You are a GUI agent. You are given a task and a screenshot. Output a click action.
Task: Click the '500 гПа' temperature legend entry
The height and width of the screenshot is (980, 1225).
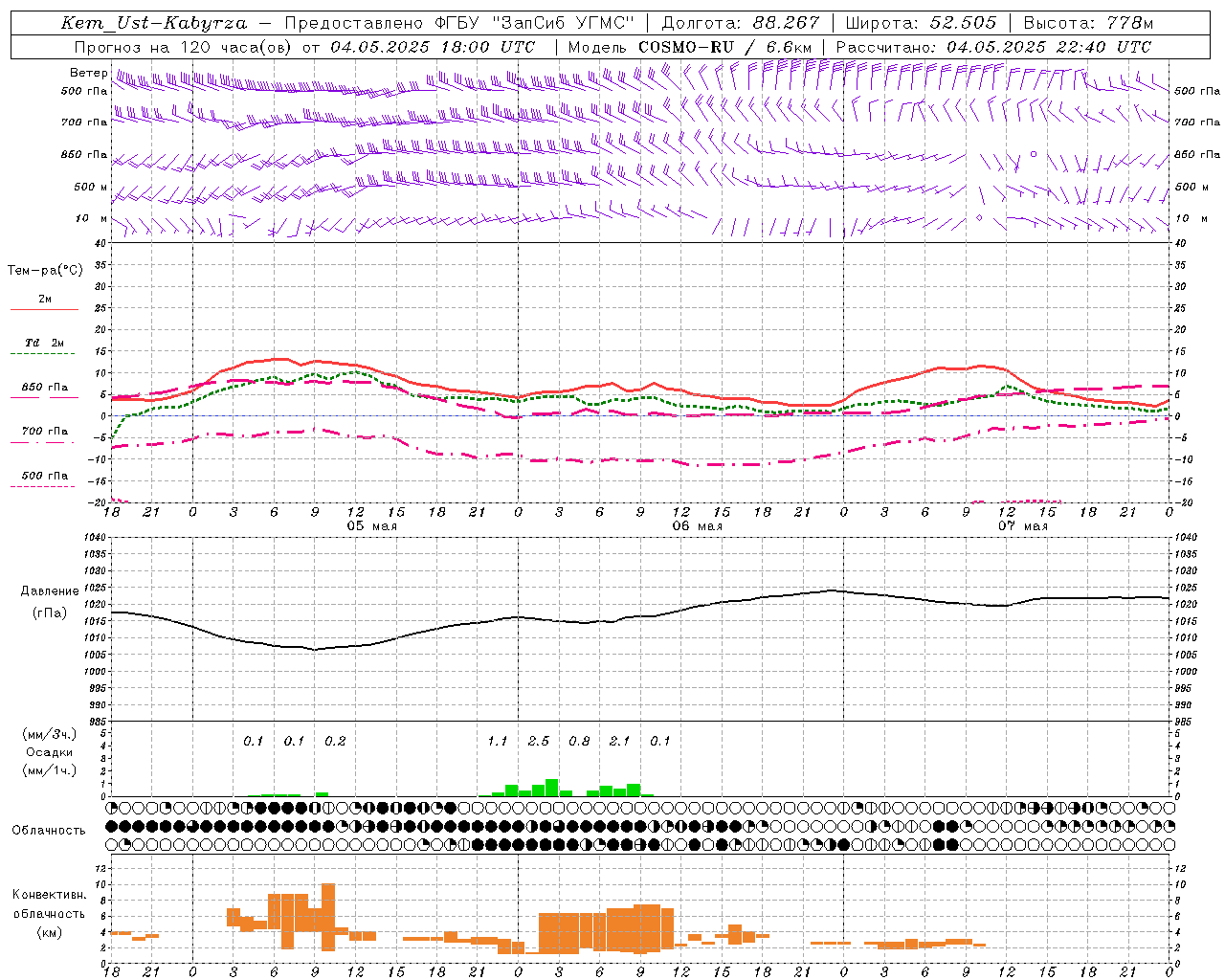pos(45,476)
